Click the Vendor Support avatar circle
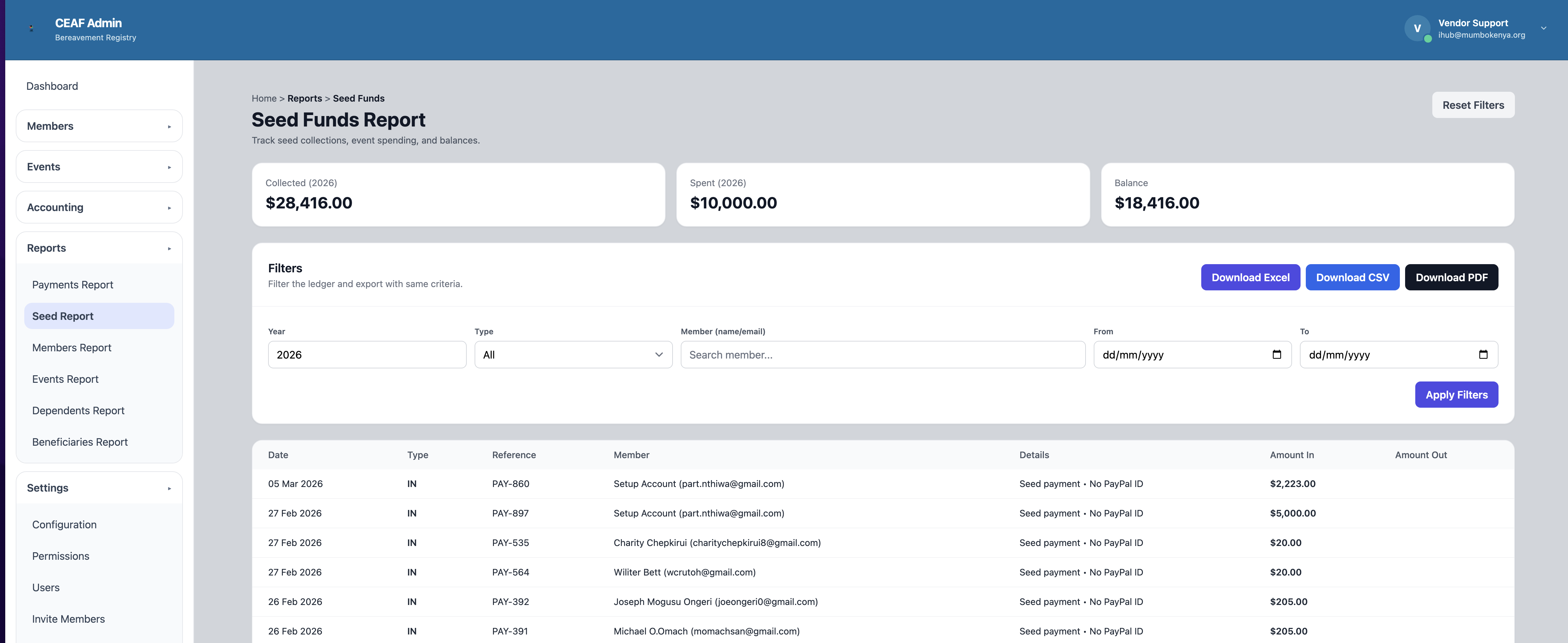1568x643 pixels. pos(1417,29)
